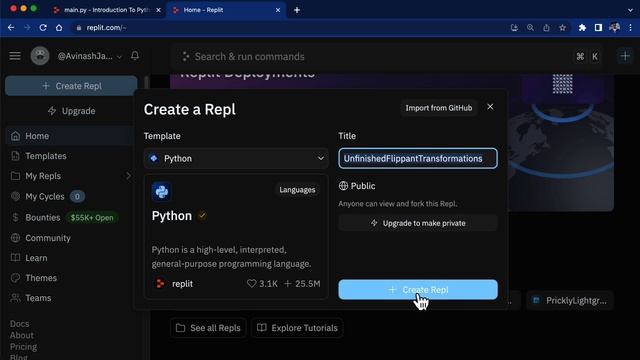Screen dimensions: 640x360
Task: Click the Public globe icon
Action: click(343, 186)
